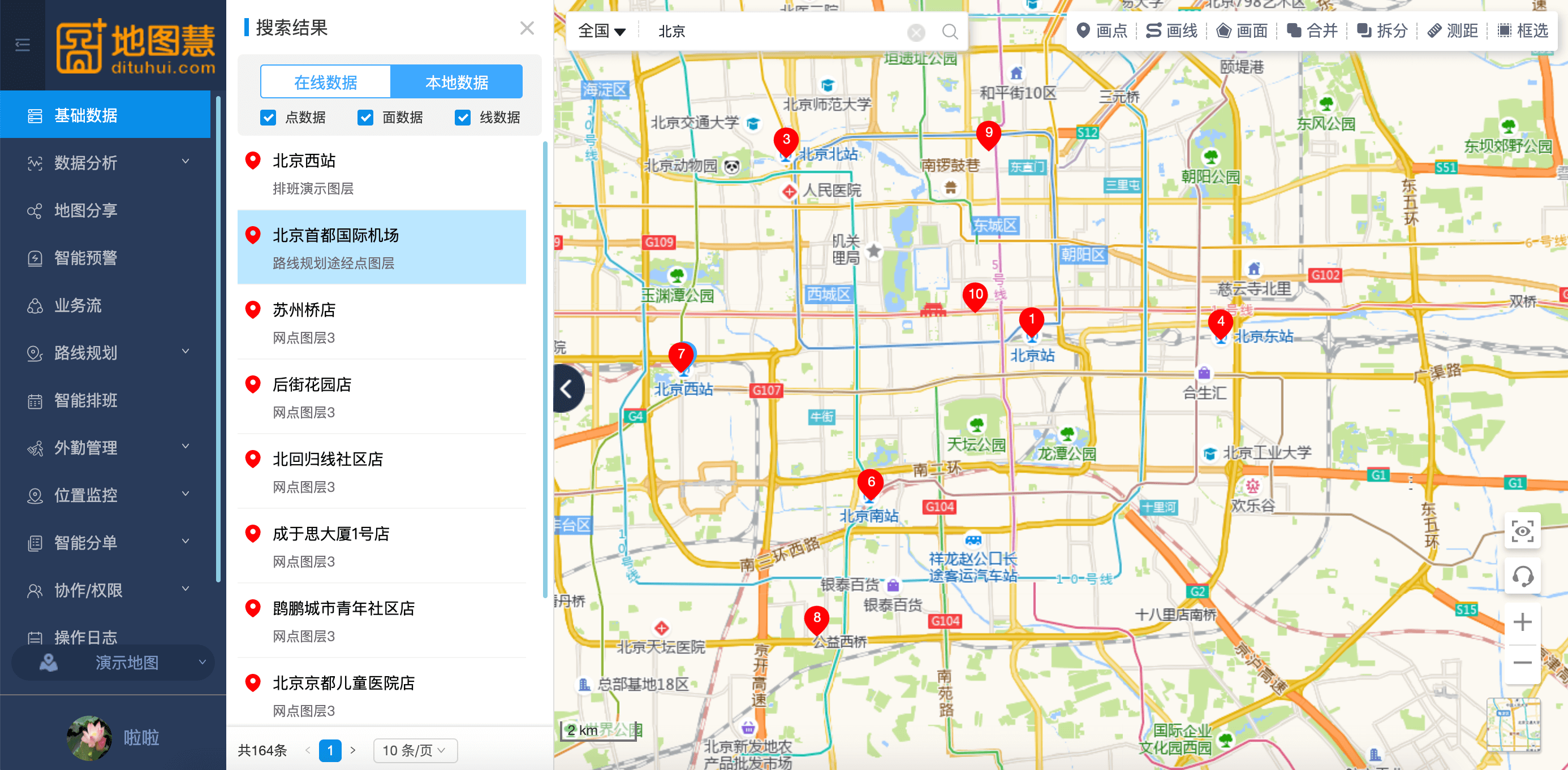The image size is (1568, 770).
Task: Select the 画线 draw line tool
Action: coord(1171,31)
